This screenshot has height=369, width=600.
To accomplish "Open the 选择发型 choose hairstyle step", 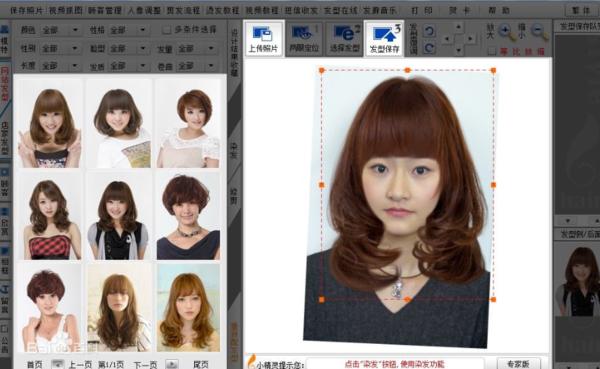I will click(x=344, y=39).
